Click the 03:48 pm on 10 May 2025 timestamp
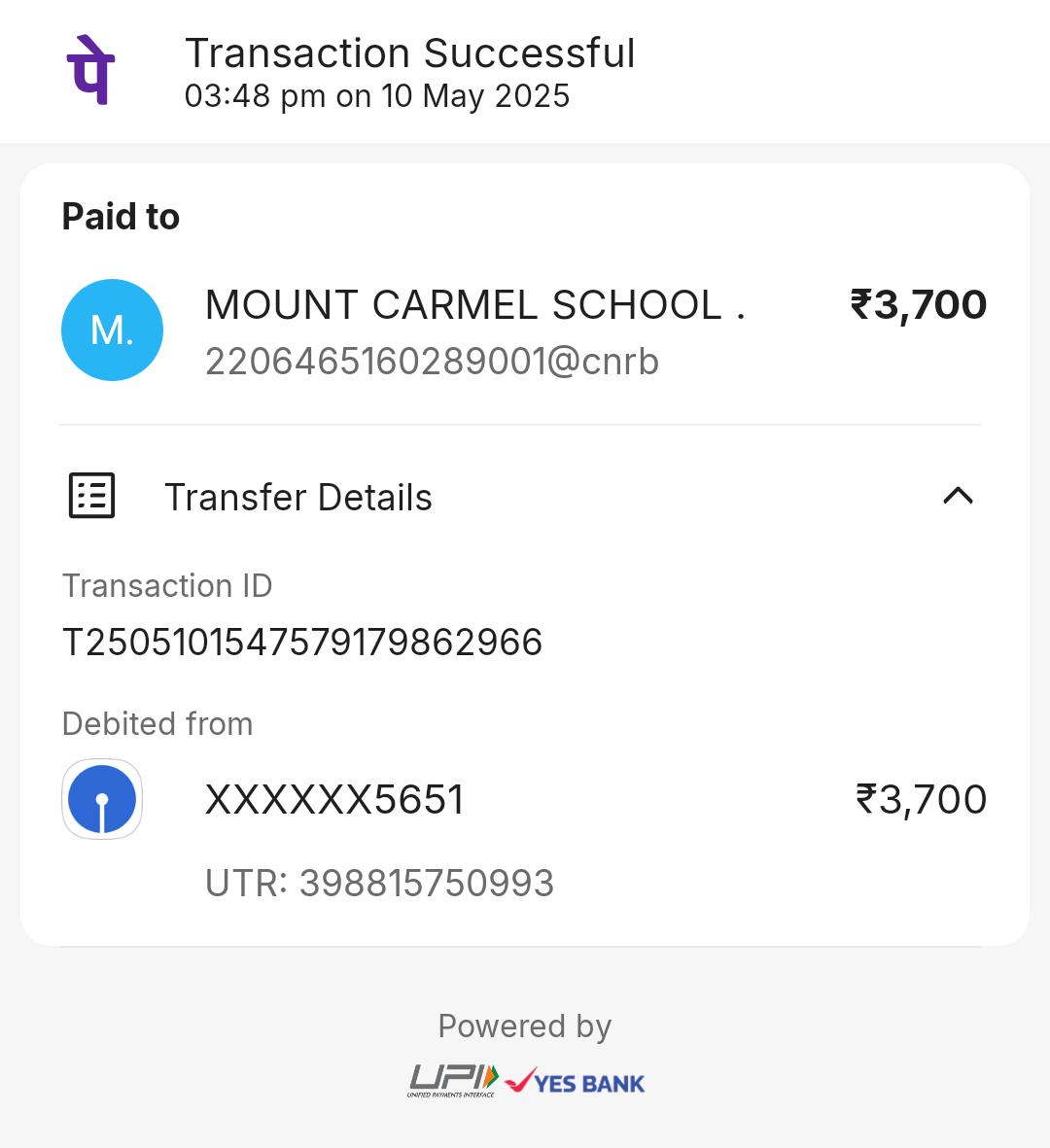This screenshot has height=1148, width=1050. click(377, 96)
